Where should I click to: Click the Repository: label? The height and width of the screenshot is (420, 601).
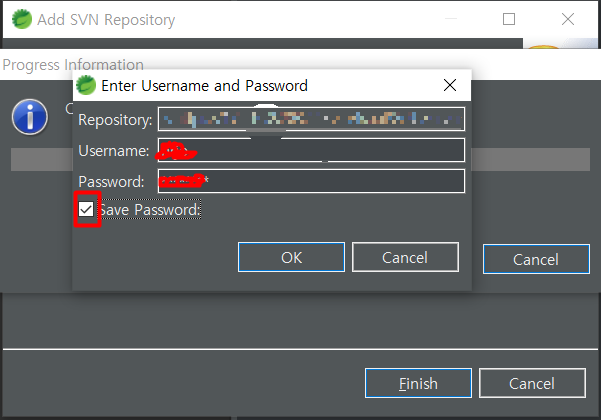click(x=115, y=120)
